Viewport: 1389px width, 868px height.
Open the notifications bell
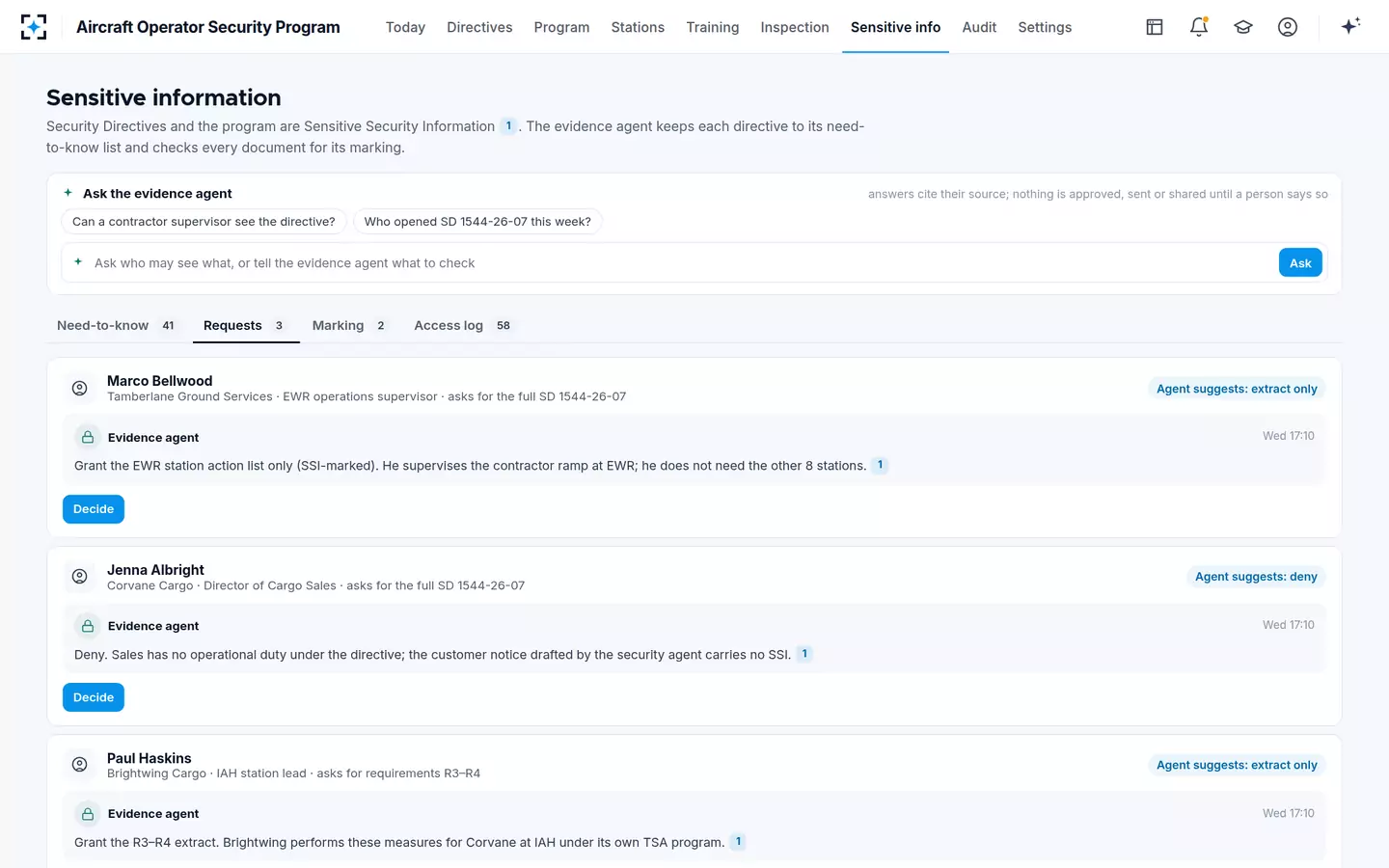1199,27
